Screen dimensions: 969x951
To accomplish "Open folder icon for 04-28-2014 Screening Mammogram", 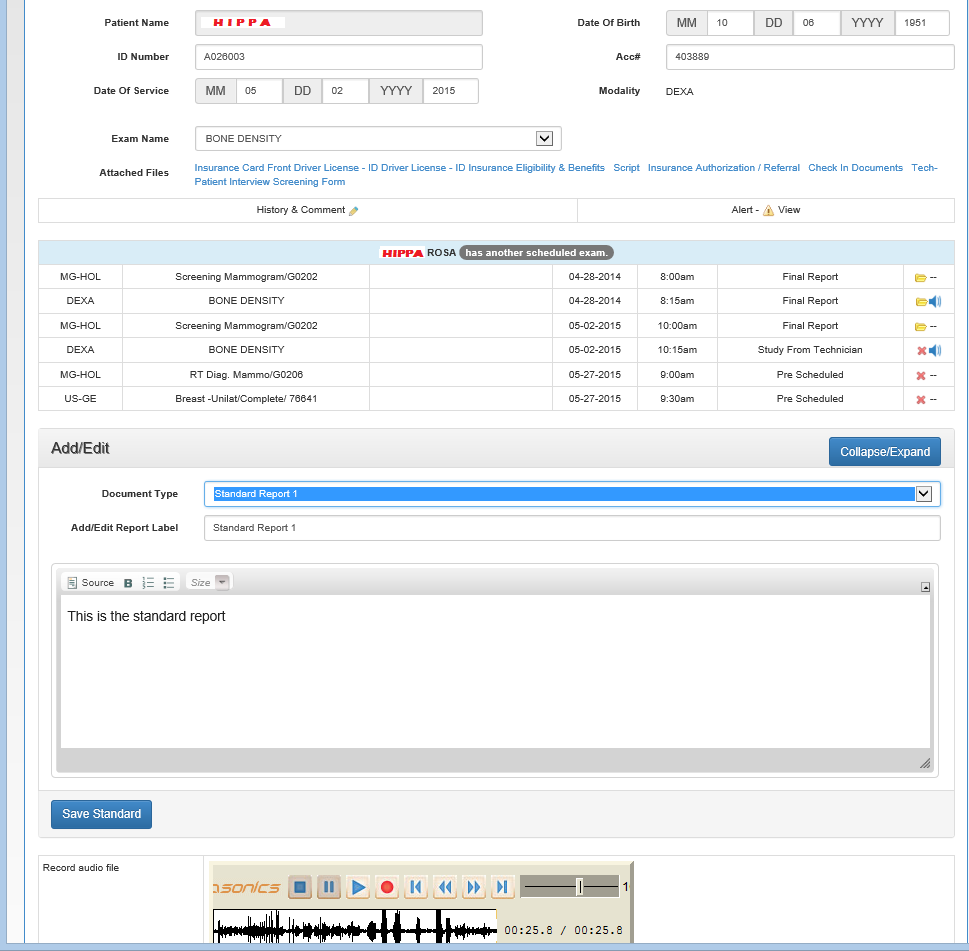I will [920, 277].
